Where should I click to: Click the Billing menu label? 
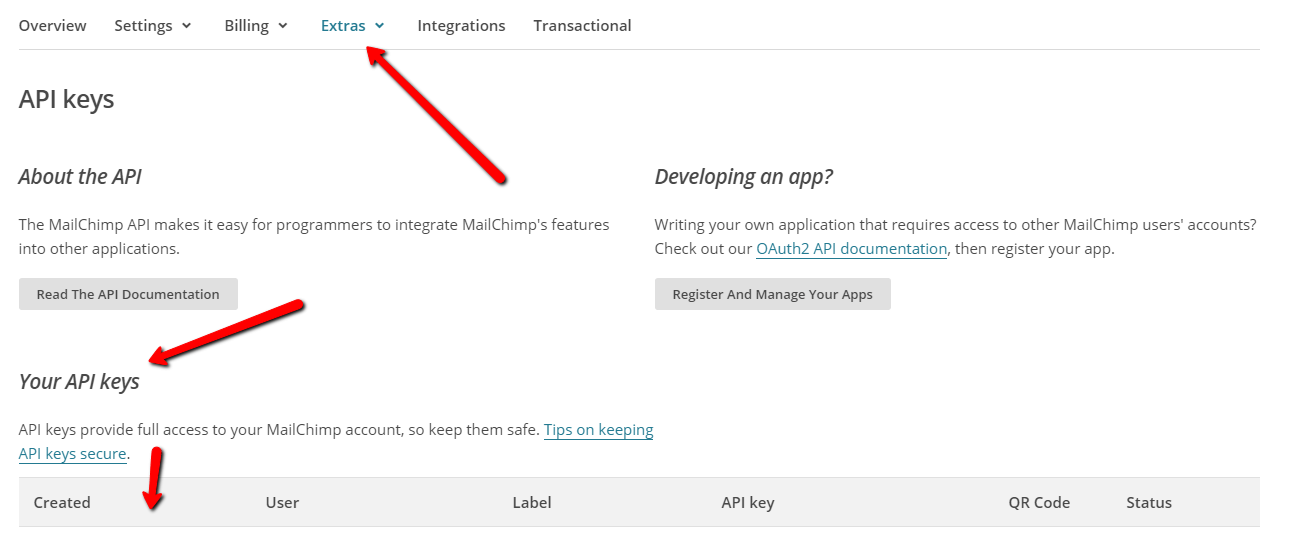(x=246, y=26)
